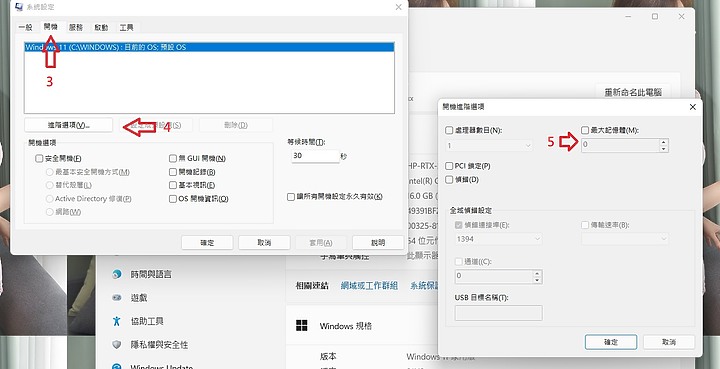Select Active Directory 修復(P) radio button
The width and height of the screenshot is (720, 369).
[50, 199]
